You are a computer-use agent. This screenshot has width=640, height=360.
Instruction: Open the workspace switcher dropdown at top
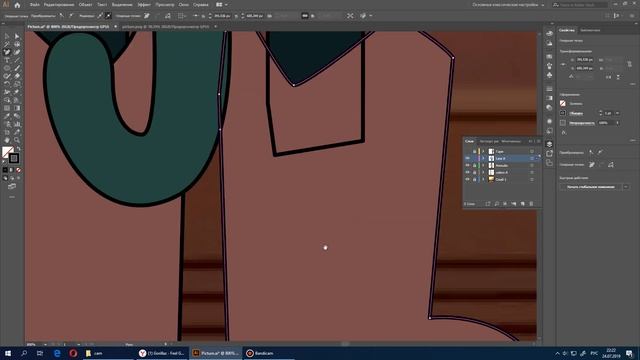[x=508, y=5]
